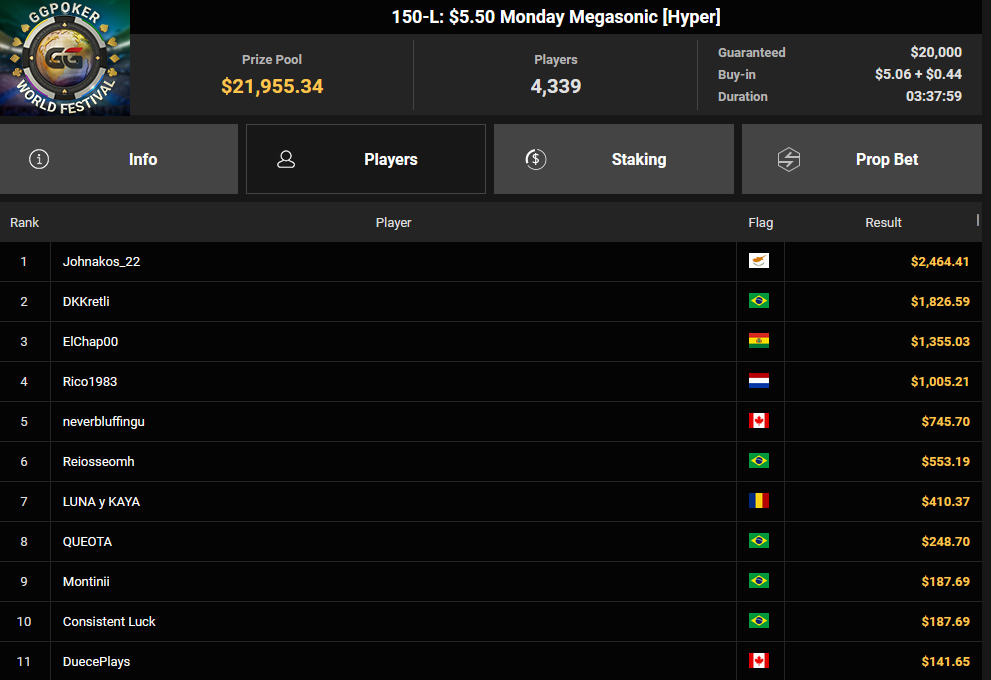Click the Bolivia flag for ElChap00
Screen dimensions: 991x680
759,341
